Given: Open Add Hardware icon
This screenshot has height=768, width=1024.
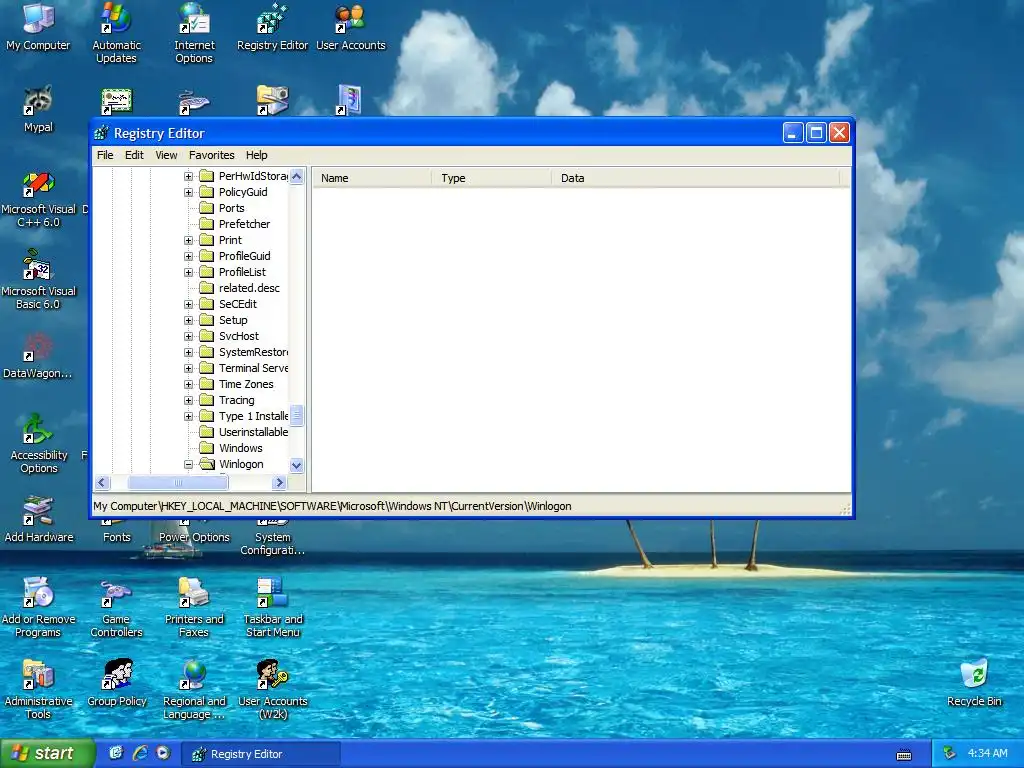Looking at the screenshot, I should 38,519.
